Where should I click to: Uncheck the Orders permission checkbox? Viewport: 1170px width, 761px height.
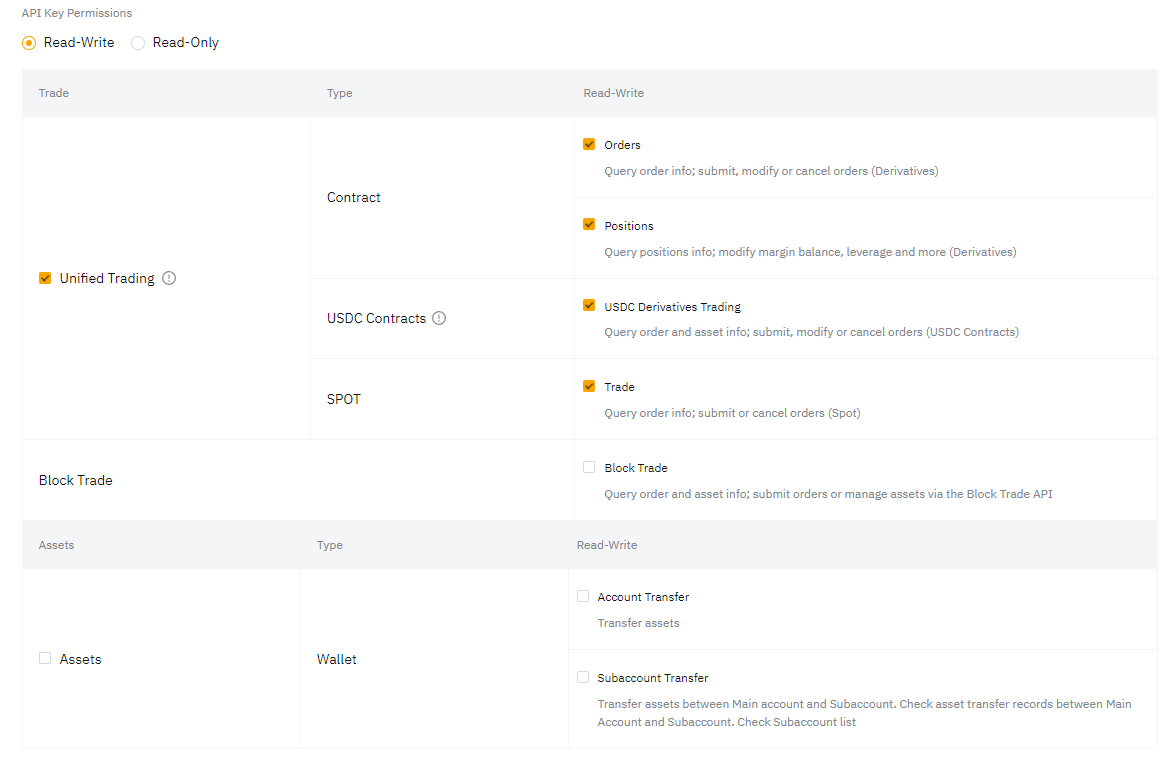pyautogui.click(x=589, y=144)
